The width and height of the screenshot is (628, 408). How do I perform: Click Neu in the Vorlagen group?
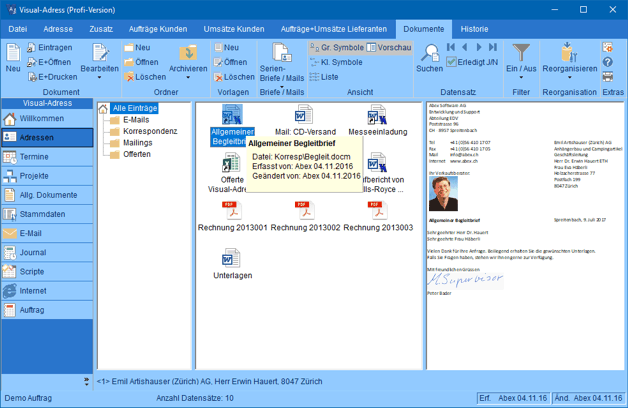click(x=227, y=48)
